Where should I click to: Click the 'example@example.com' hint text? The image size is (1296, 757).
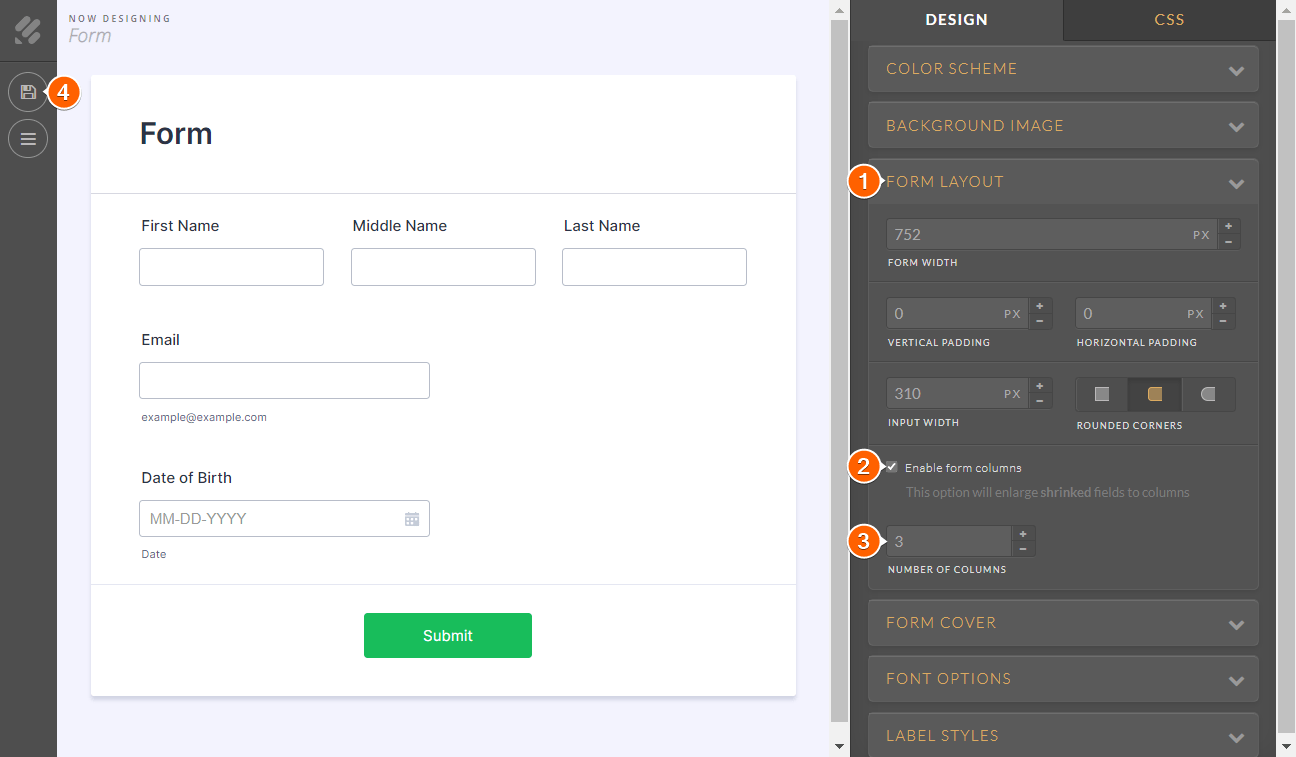204,417
